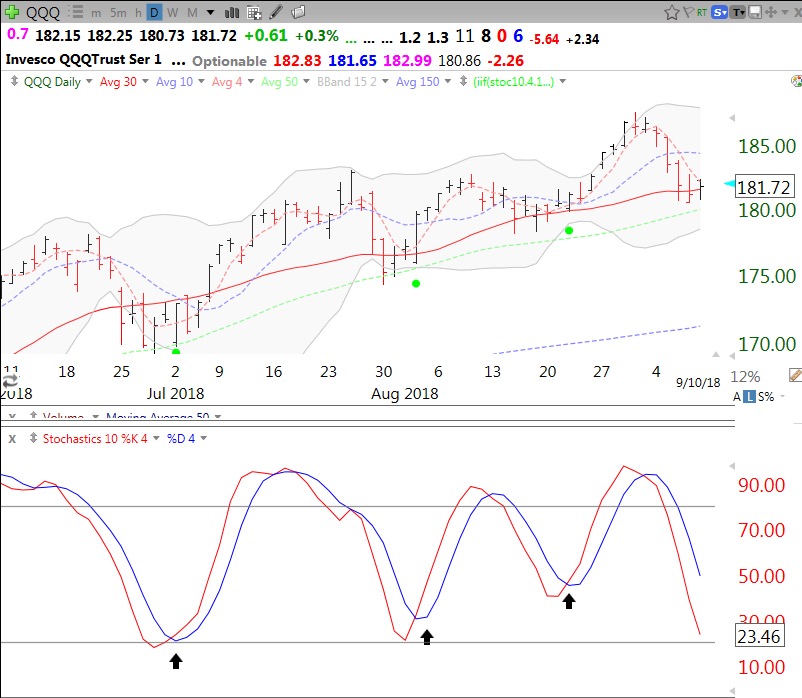The width and height of the screenshot is (802, 698).
Task: Click the small up triangle by 170.00
Action: (x=716, y=354)
